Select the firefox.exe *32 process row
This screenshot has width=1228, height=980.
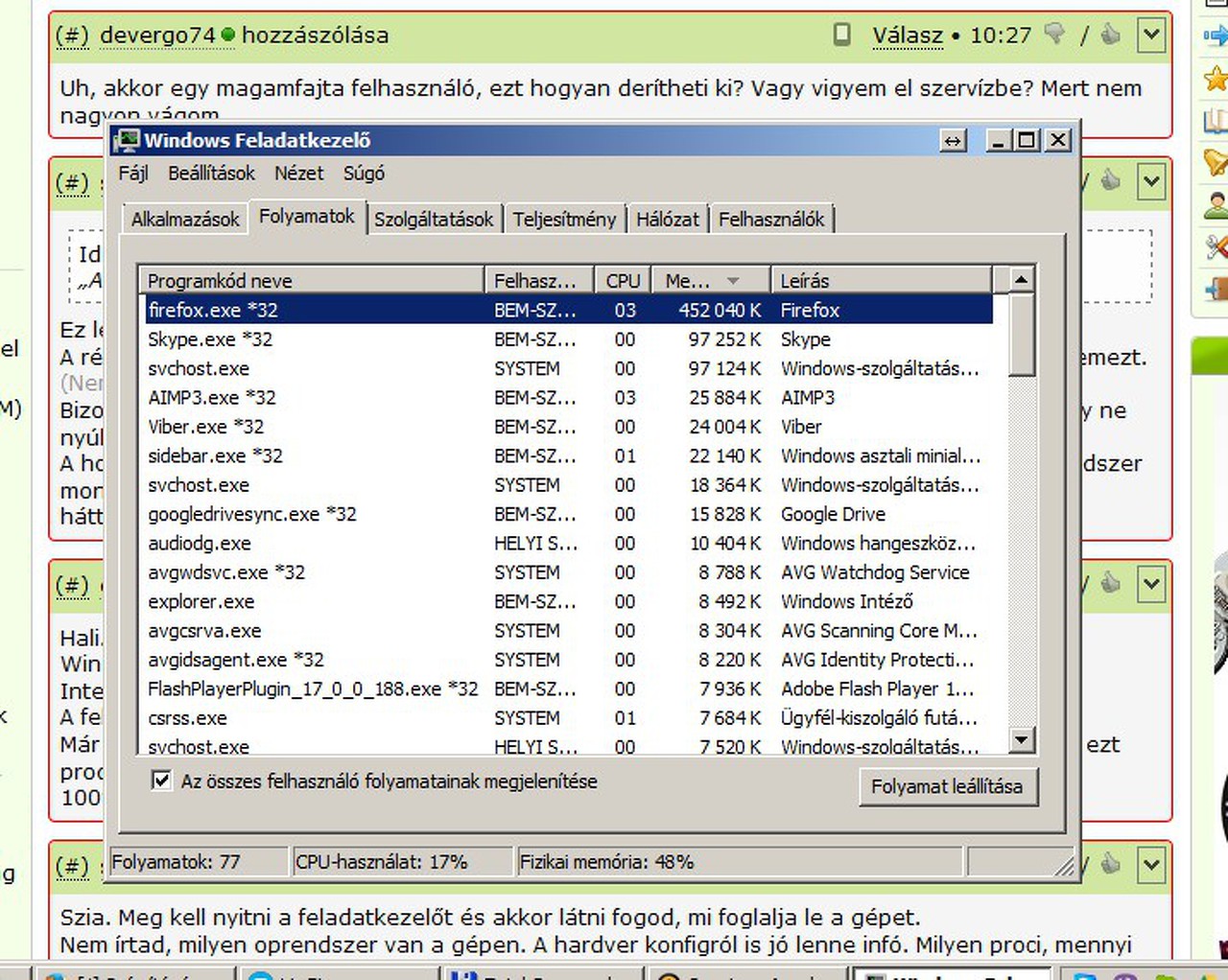click(566, 310)
